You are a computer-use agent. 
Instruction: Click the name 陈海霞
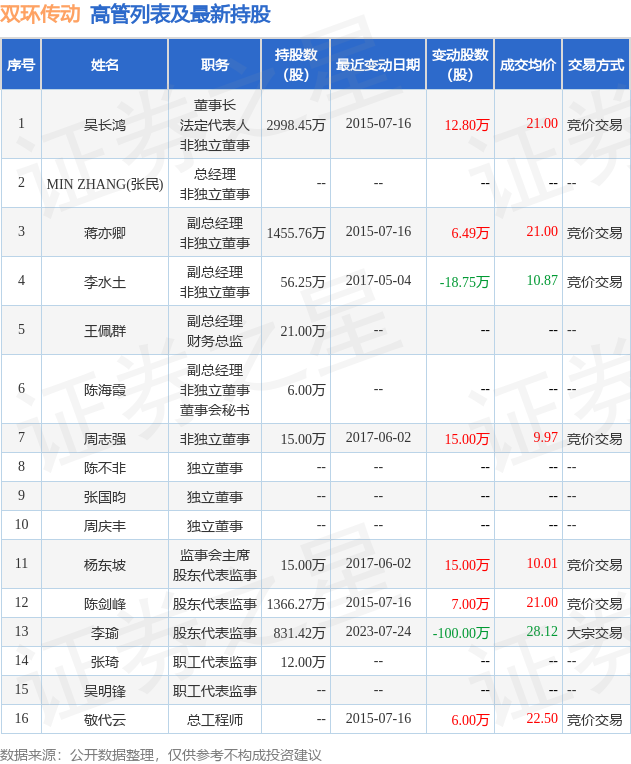click(105, 390)
